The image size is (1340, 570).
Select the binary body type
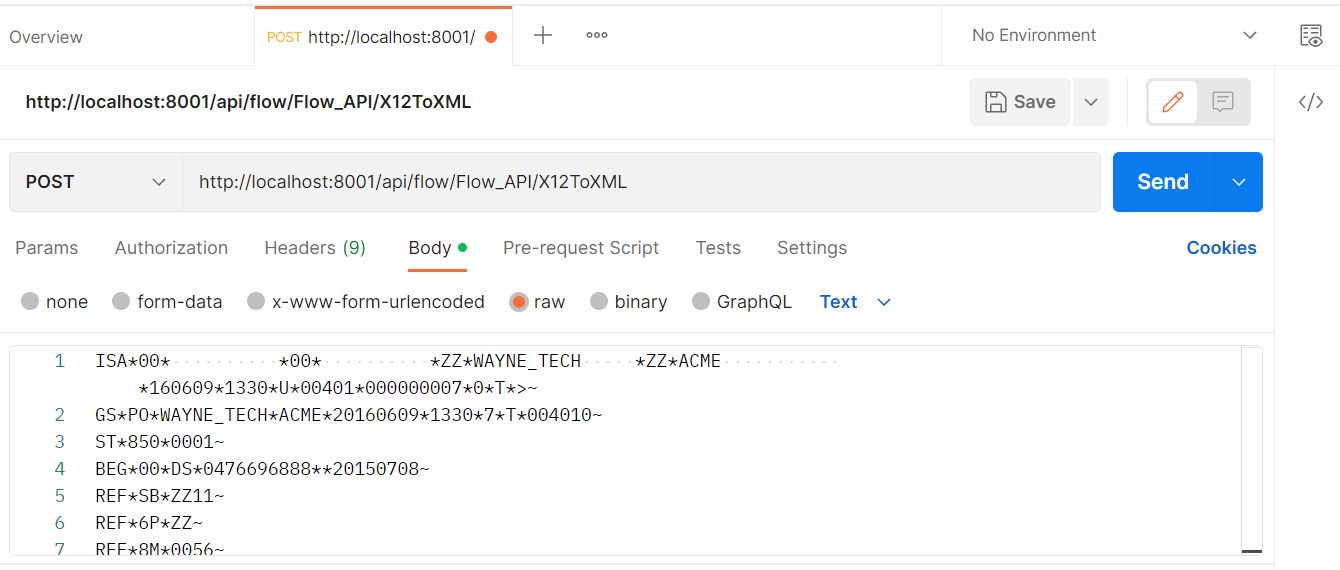(x=599, y=302)
